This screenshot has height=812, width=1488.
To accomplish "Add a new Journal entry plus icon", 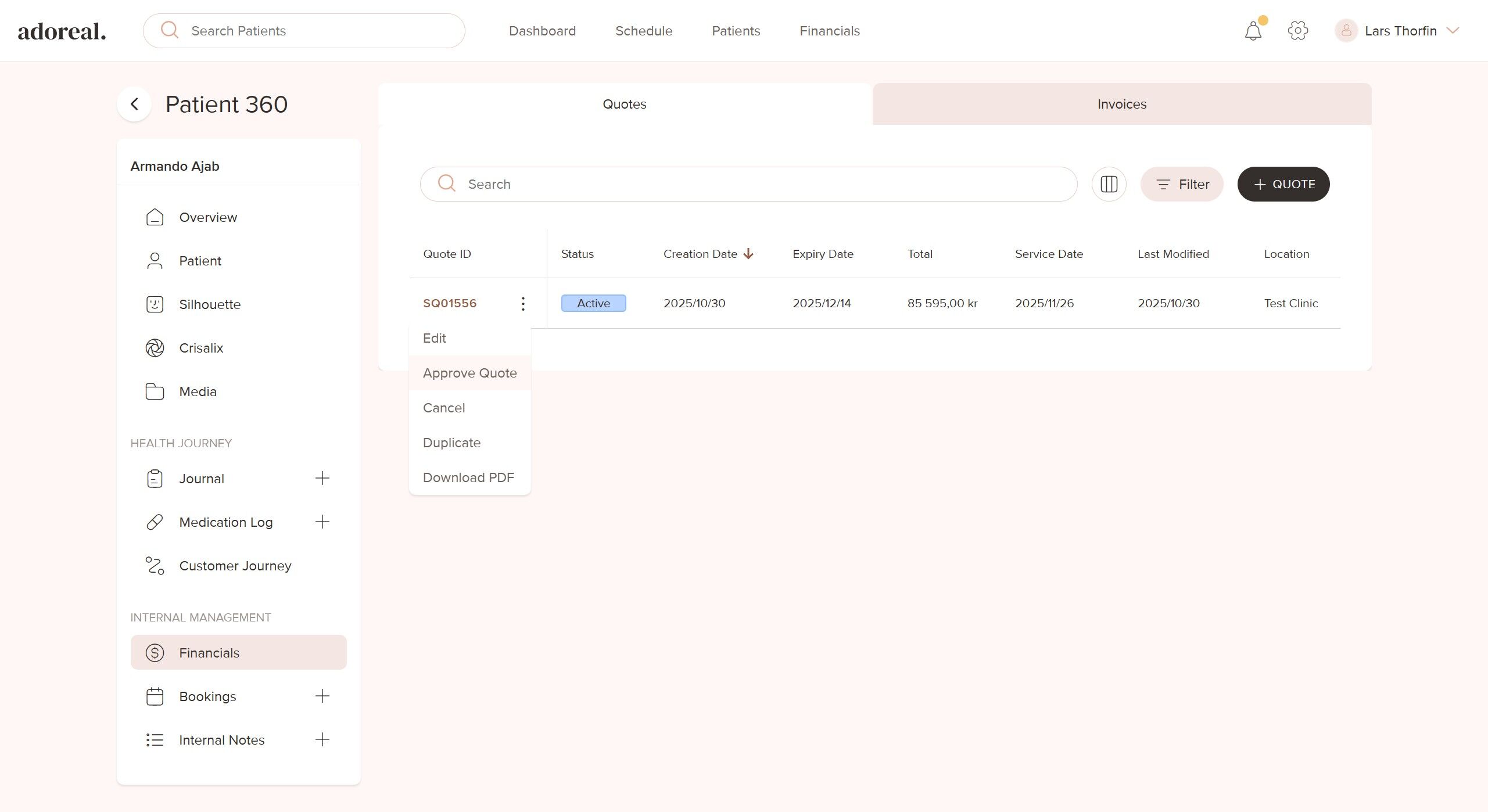I will pos(322,478).
